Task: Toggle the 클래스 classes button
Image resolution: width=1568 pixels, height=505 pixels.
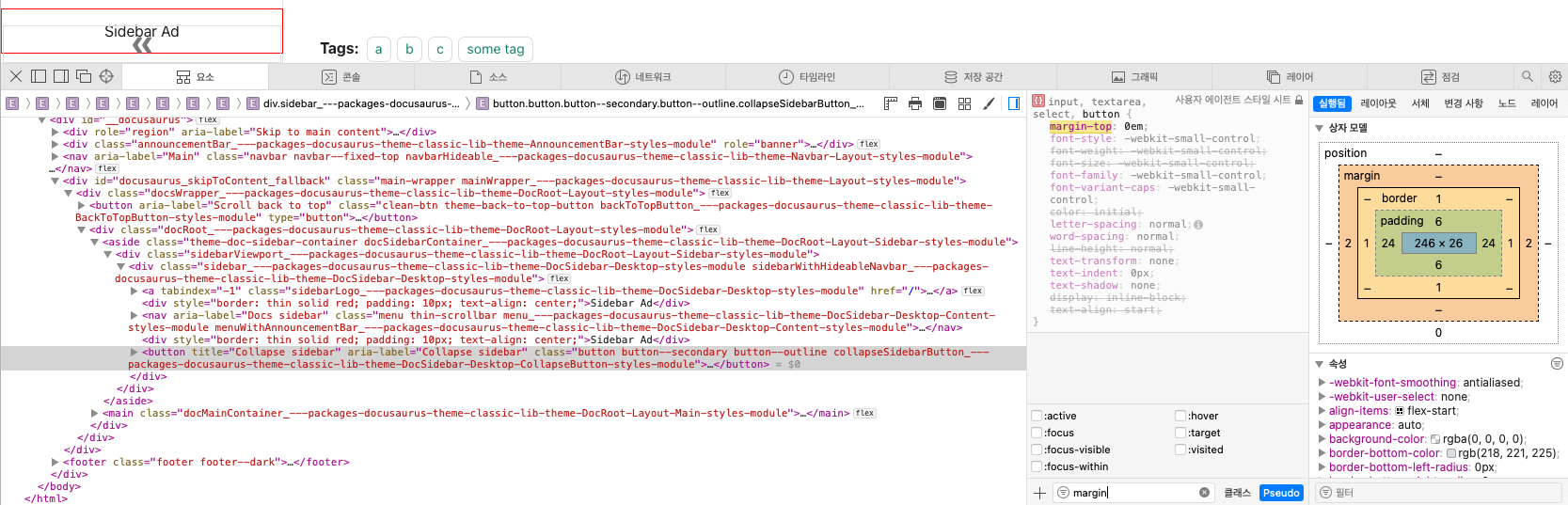Action: pyautogui.click(x=1237, y=493)
